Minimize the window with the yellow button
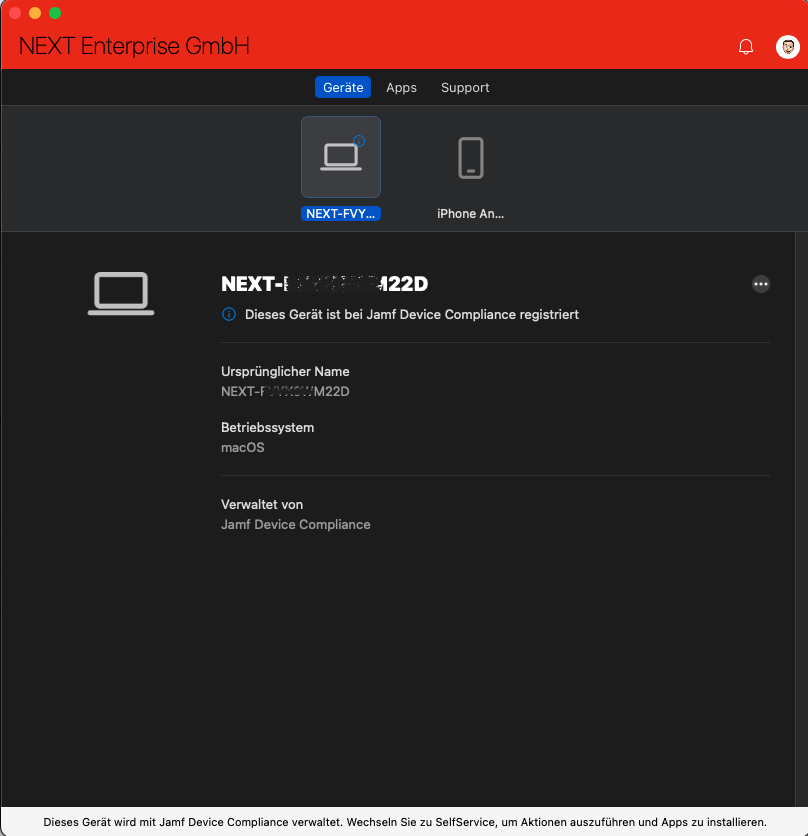Image resolution: width=808 pixels, height=836 pixels. (x=35, y=13)
